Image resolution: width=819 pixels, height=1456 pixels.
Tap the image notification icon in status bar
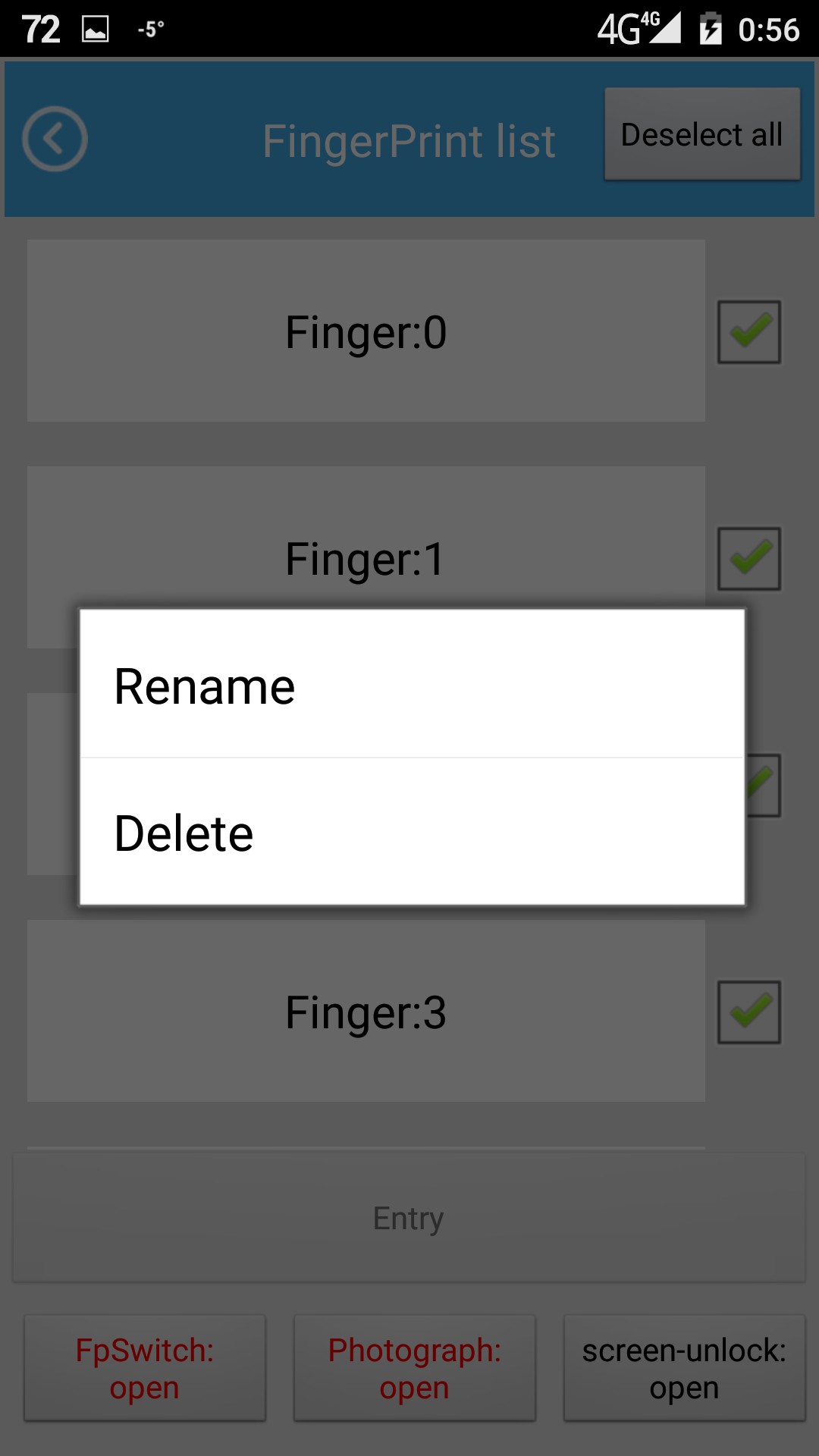96,30
